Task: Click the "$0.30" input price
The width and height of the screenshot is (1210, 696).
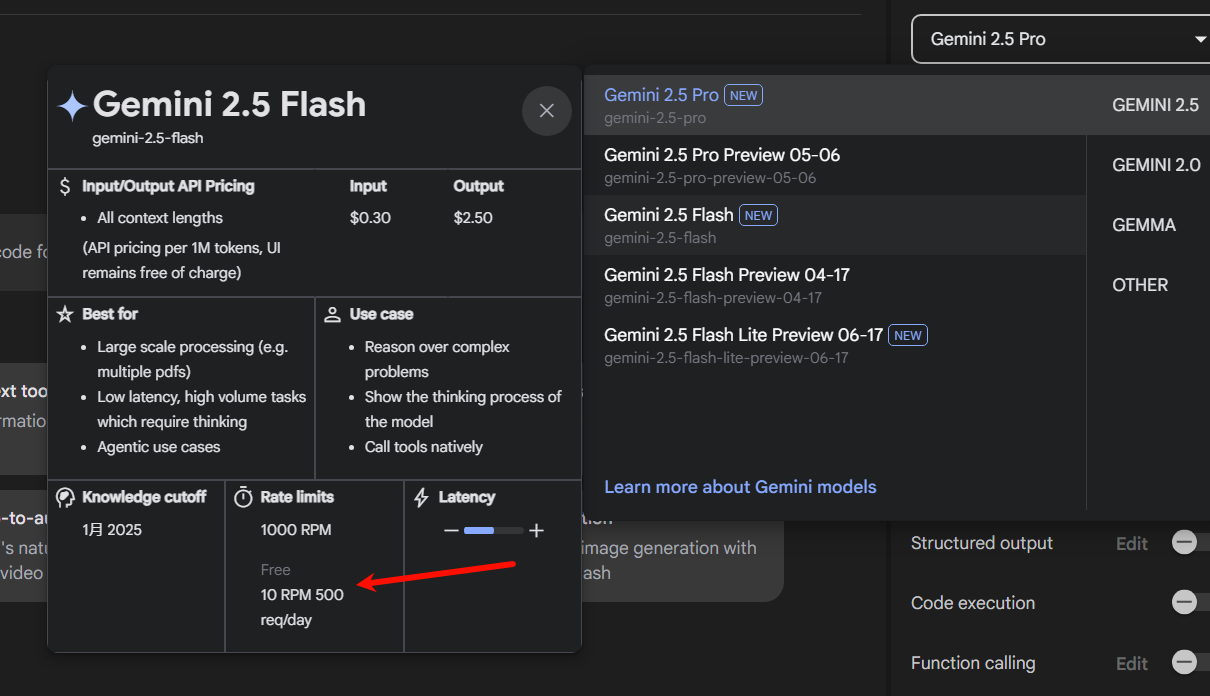Action: pos(370,218)
